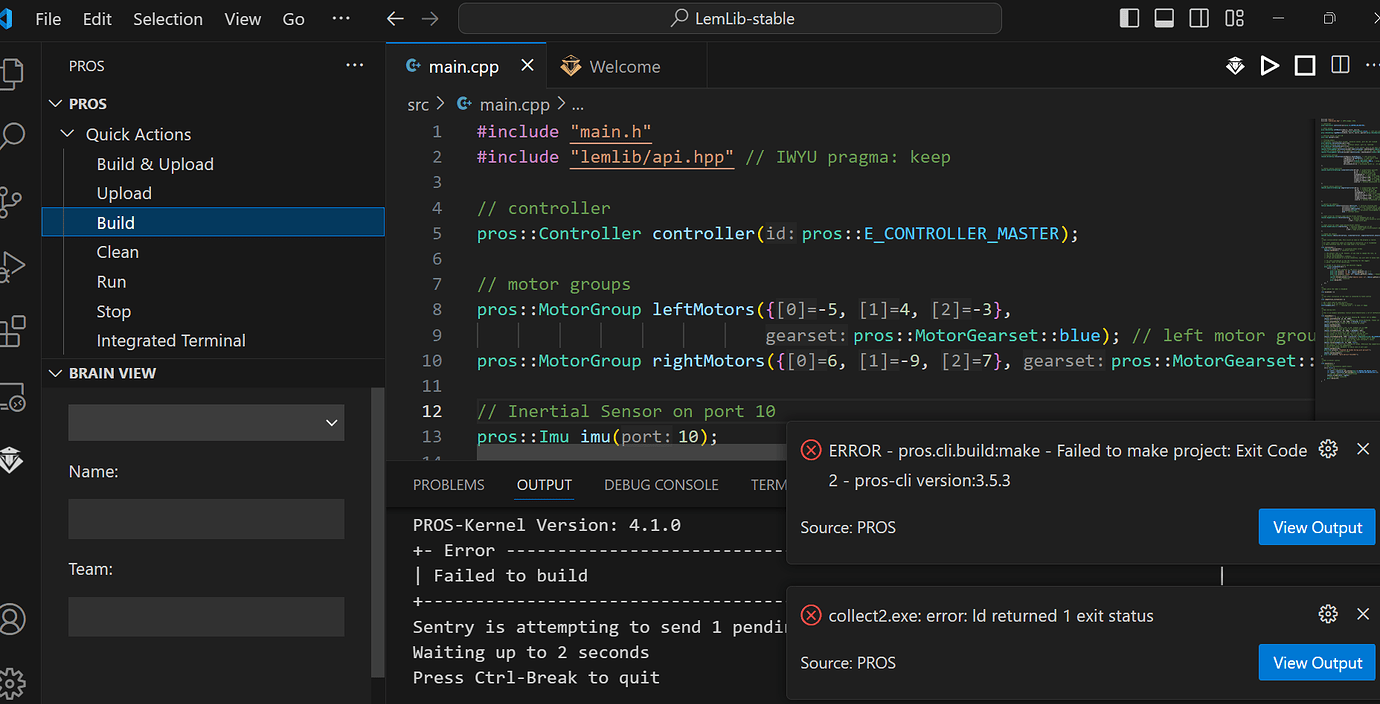Open the notification settings gear on the ld error
1380x704 pixels.
click(x=1328, y=614)
